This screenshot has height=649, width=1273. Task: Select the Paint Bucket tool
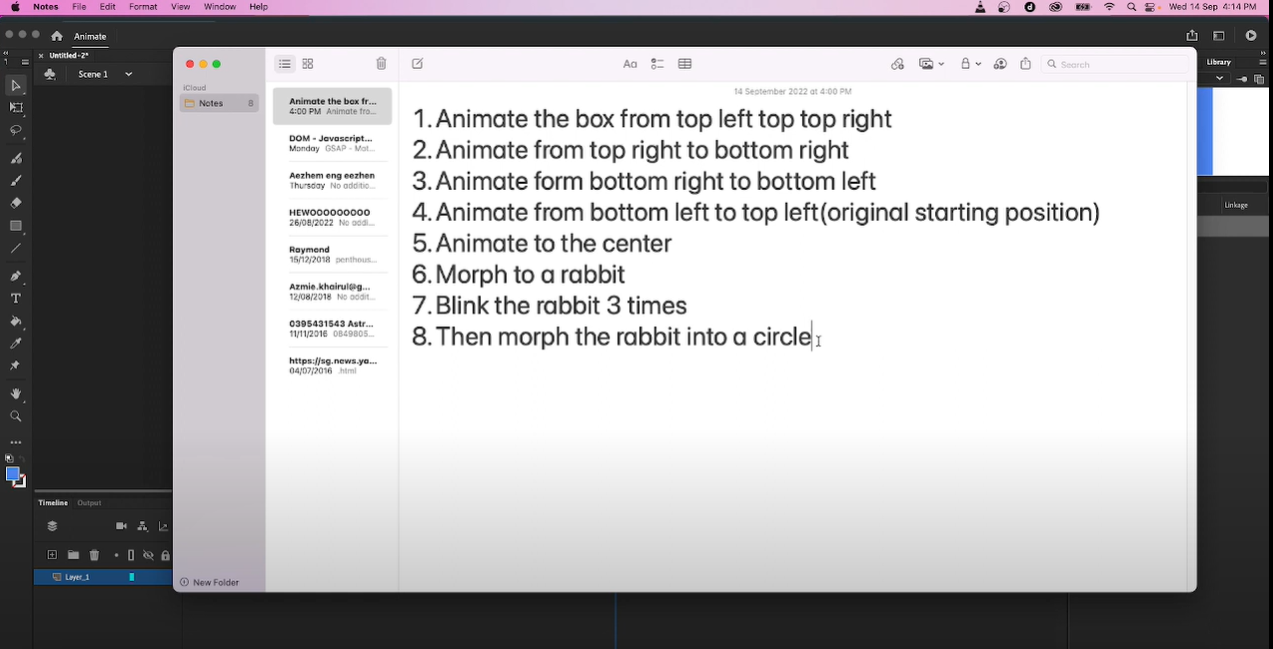[16, 321]
